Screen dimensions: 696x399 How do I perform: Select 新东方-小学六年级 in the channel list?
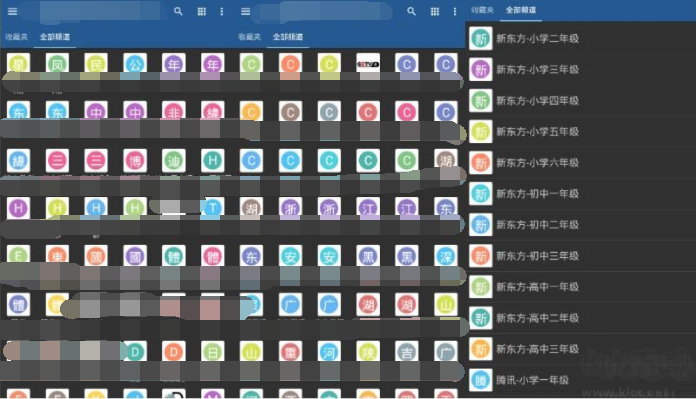pyautogui.click(x=581, y=162)
